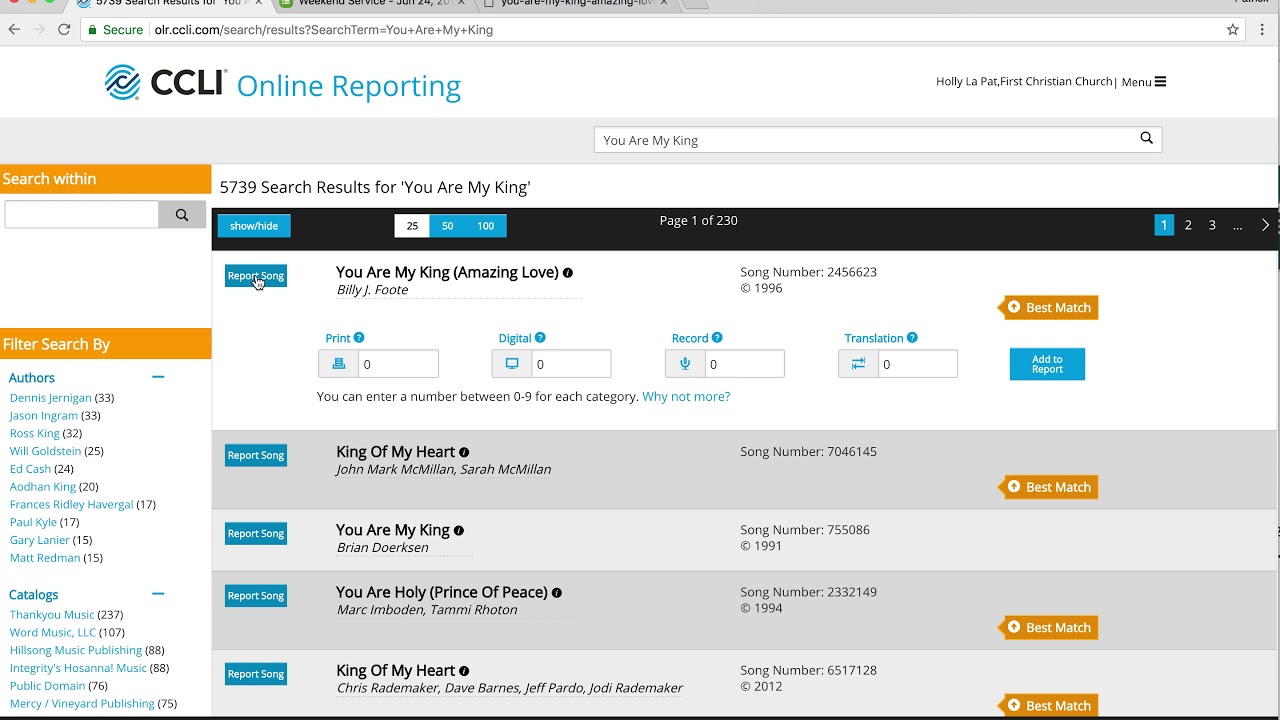Click into the Print count field
The image size is (1280, 720).
[x=398, y=364]
